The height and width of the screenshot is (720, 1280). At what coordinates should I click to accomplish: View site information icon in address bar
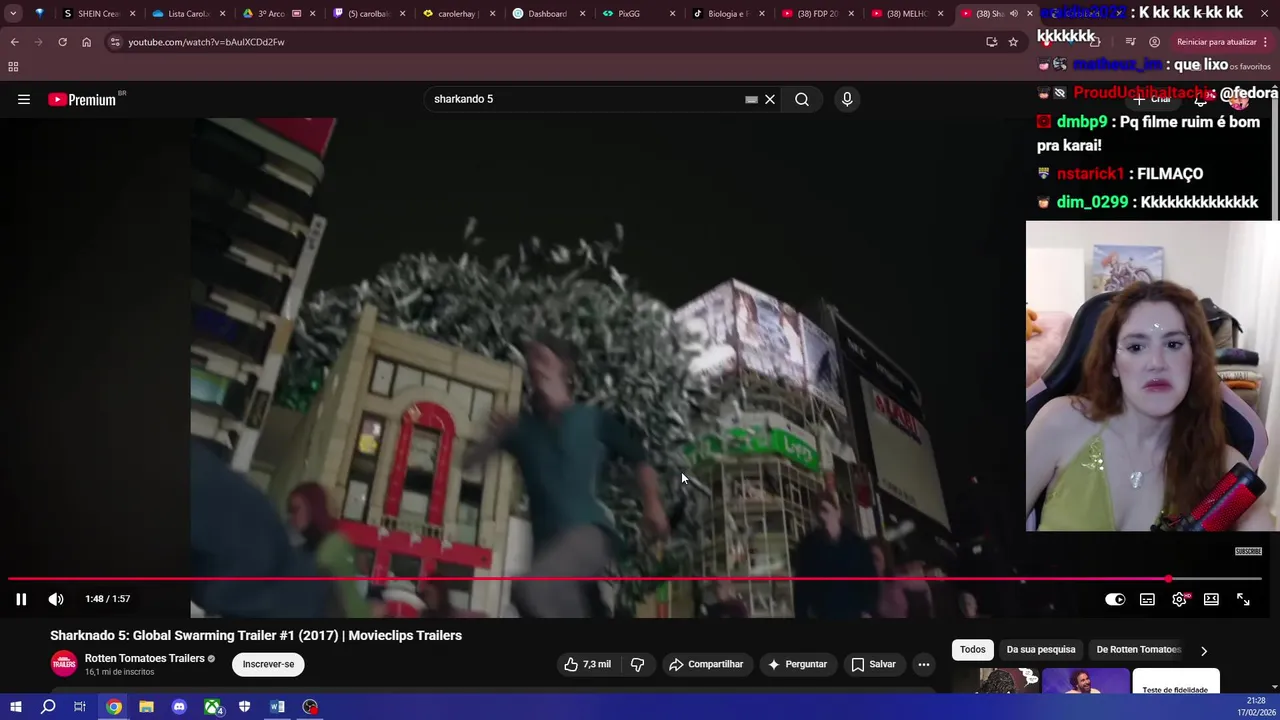[x=115, y=42]
